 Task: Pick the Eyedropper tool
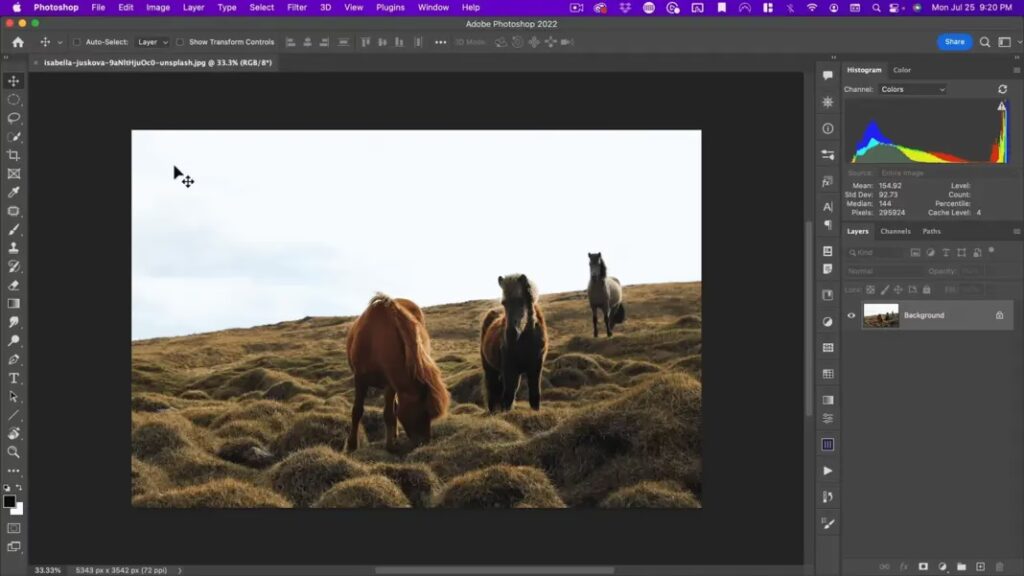tap(14, 192)
